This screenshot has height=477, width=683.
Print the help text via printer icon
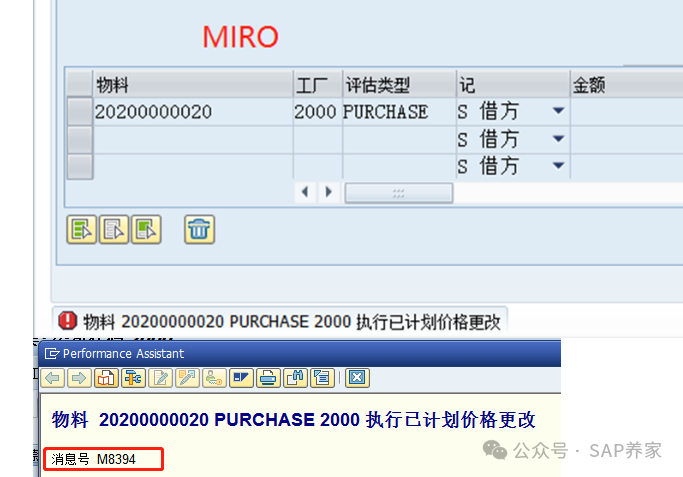pos(268,378)
